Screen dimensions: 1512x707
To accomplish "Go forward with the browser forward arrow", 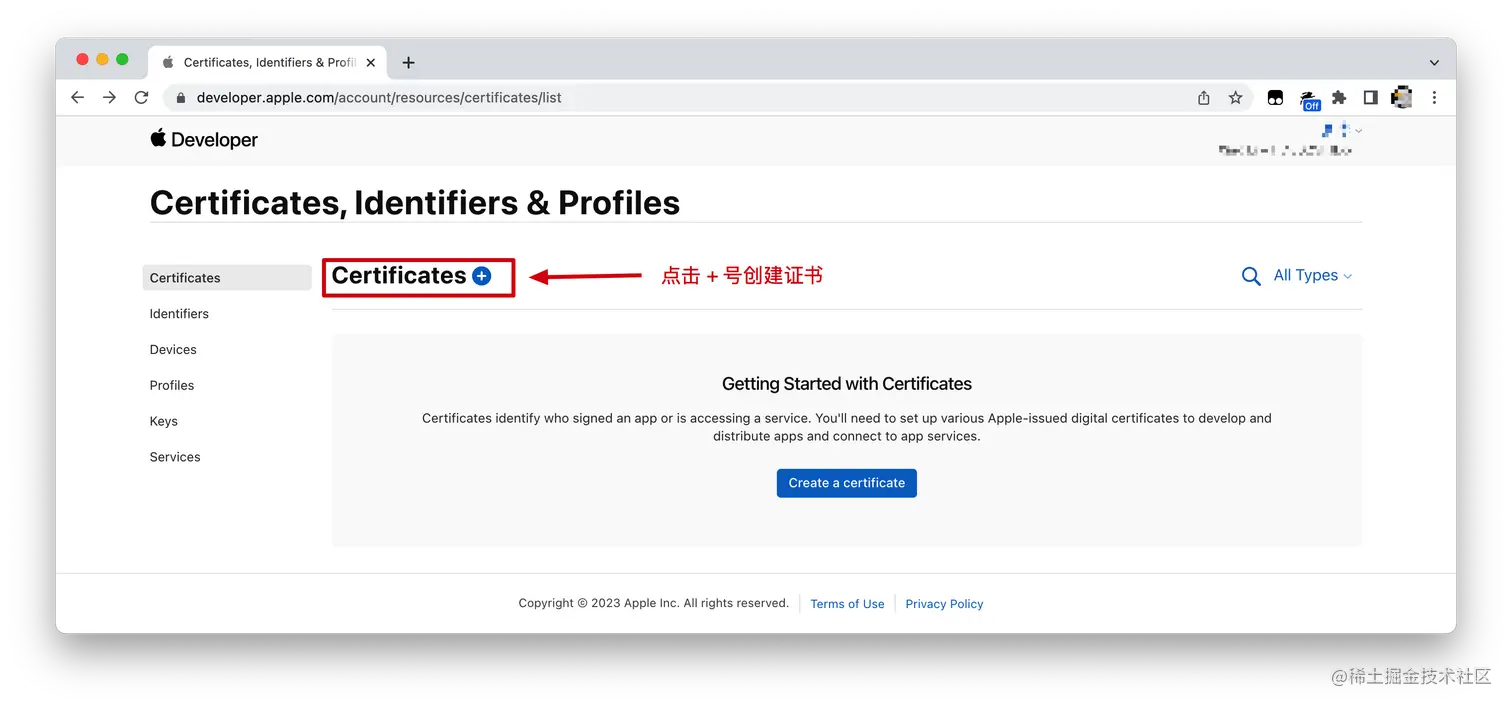I will pyautogui.click(x=109, y=97).
